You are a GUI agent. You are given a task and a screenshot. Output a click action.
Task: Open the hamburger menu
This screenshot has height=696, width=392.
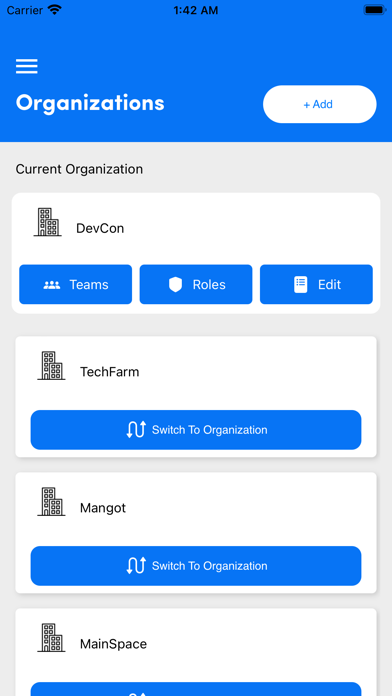27,67
